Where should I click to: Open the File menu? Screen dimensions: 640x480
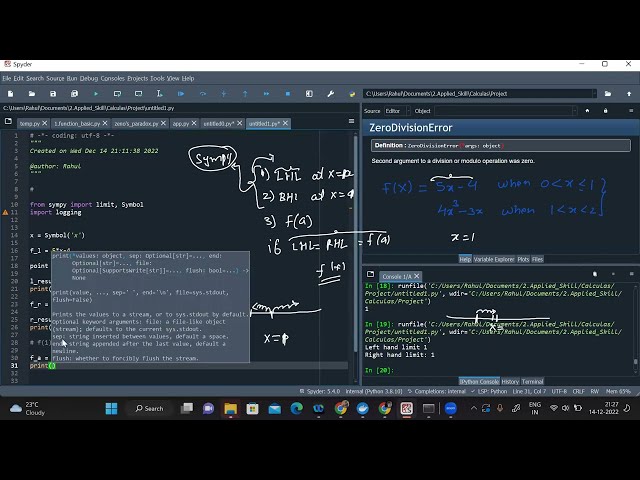(x=7, y=78)
